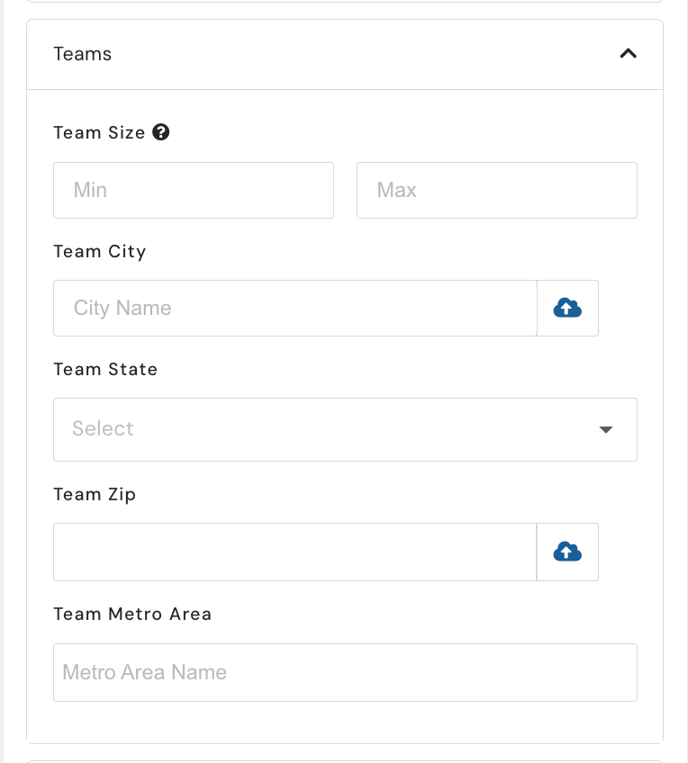This screenshot has width=688, height=763.
Task: Click the "Max" placeholder text
Action: (x=397, y=190)
